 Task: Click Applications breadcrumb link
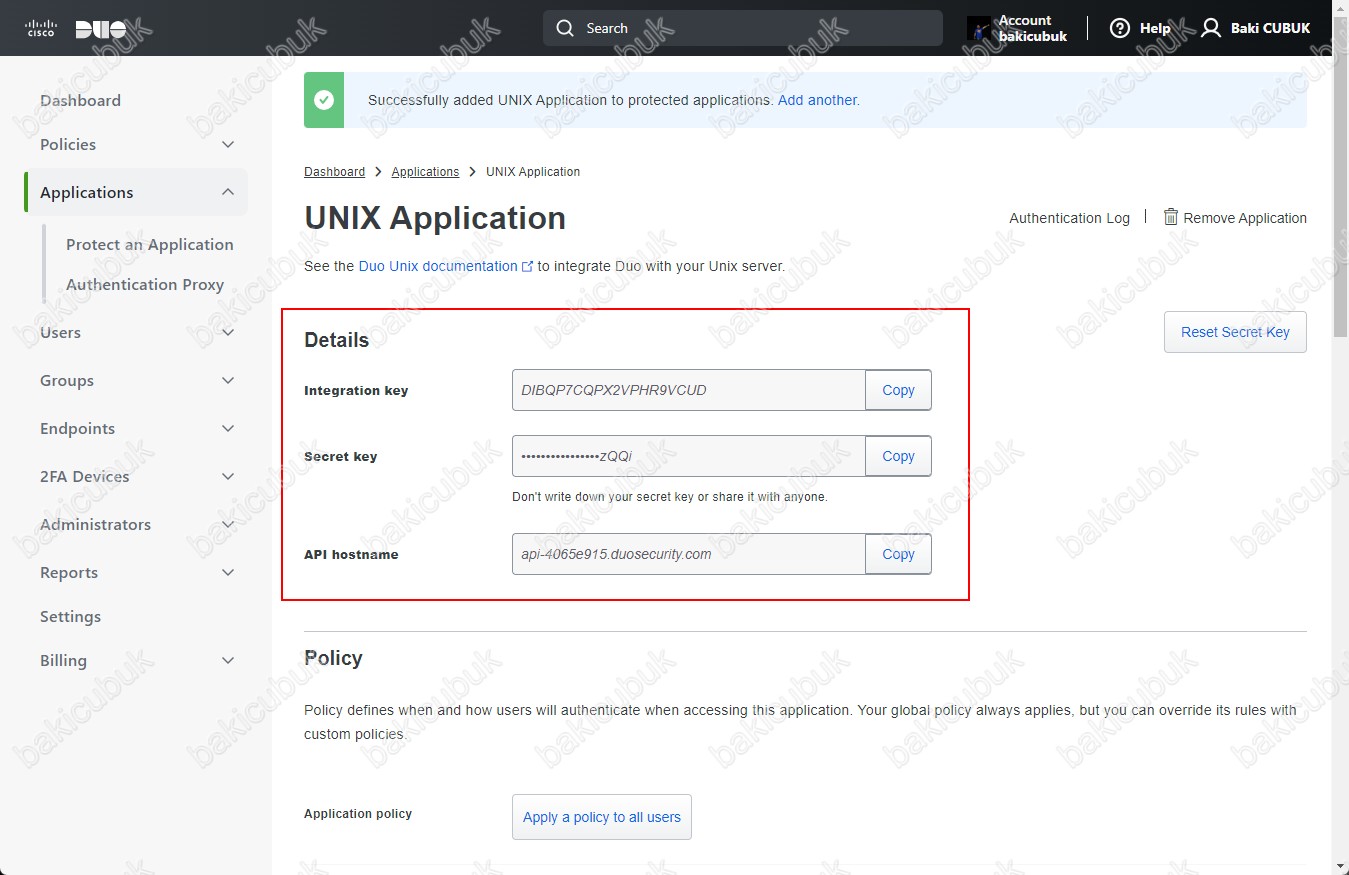pos(425,172)
